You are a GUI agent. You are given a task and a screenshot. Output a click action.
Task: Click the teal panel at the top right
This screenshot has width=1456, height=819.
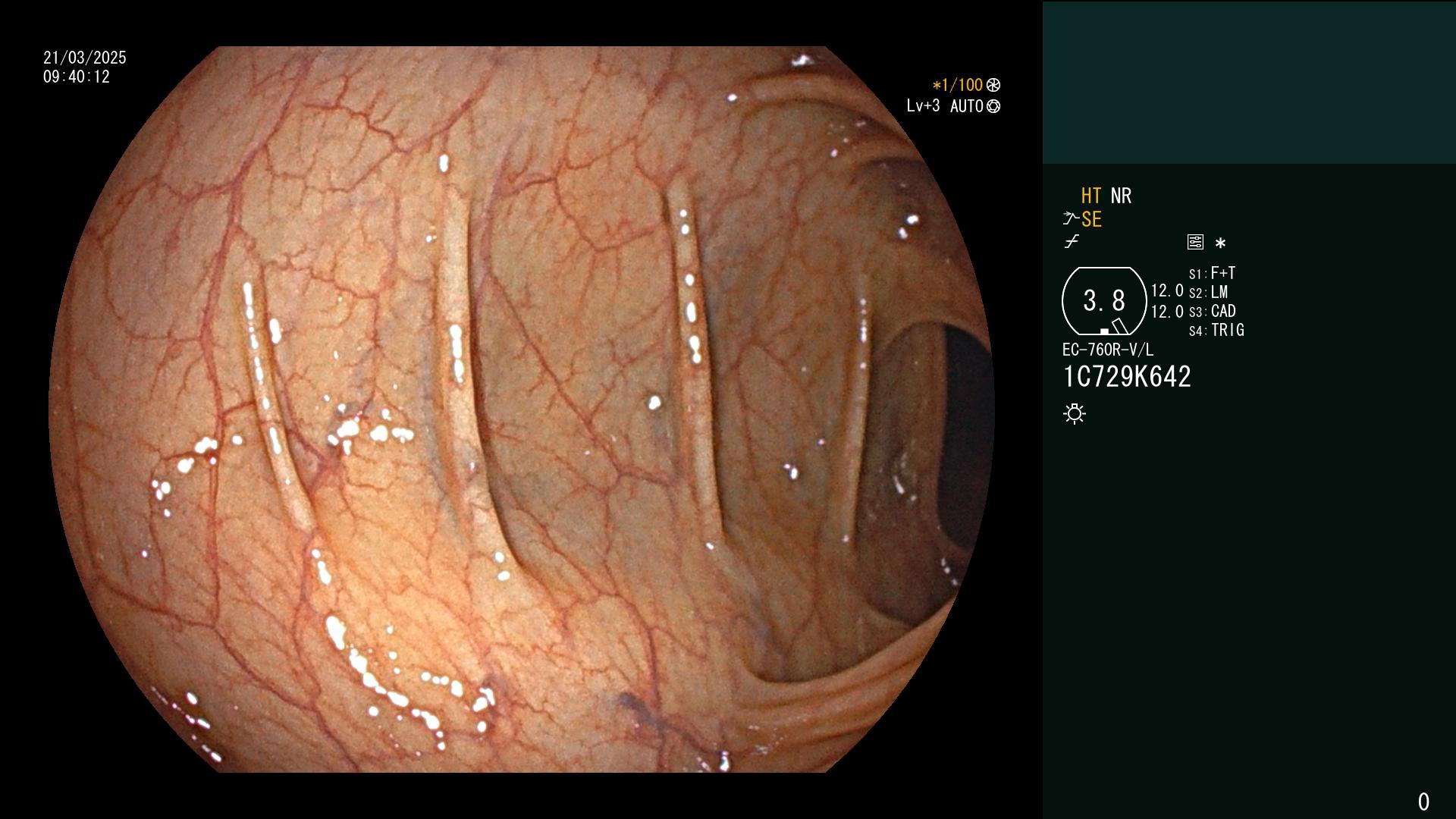click(x=1249, y=83)
